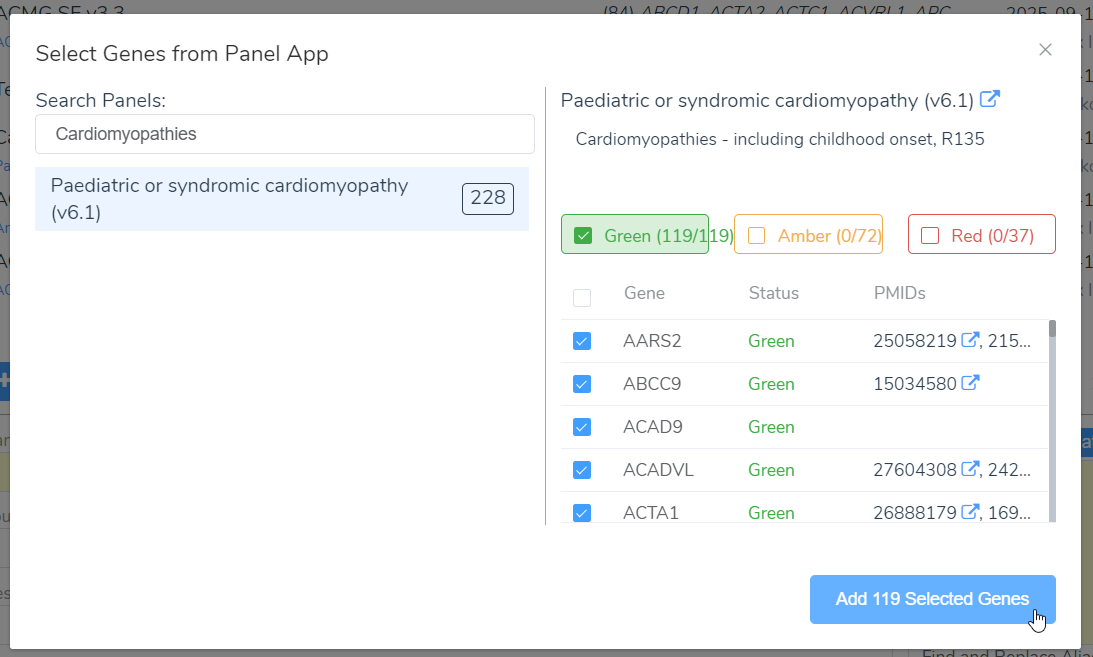Enable the Red genes filter checkbox
Viewport: 1093px width, 657px height.
coord(930,236)
